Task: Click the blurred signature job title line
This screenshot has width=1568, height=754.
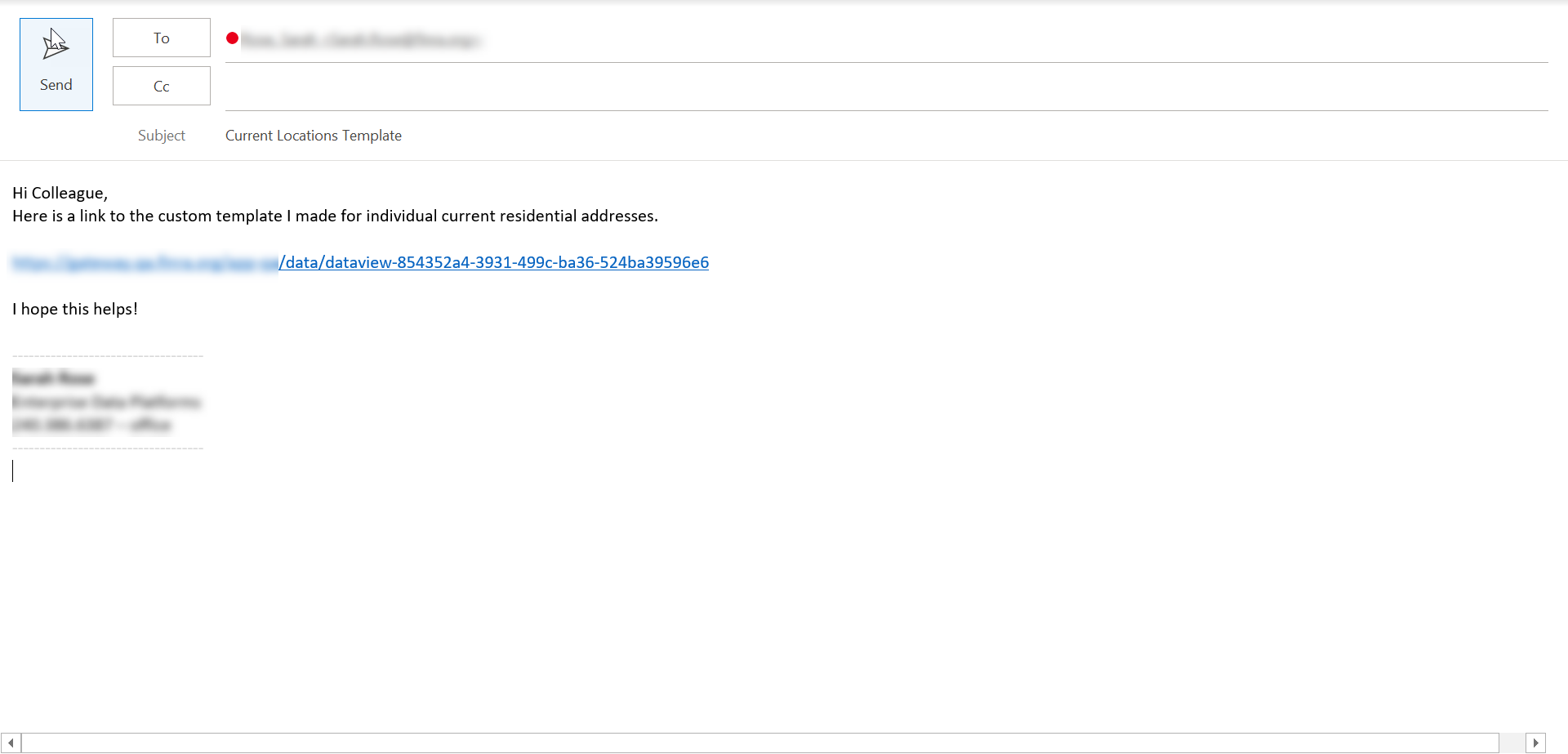Action: click(106, 402)
